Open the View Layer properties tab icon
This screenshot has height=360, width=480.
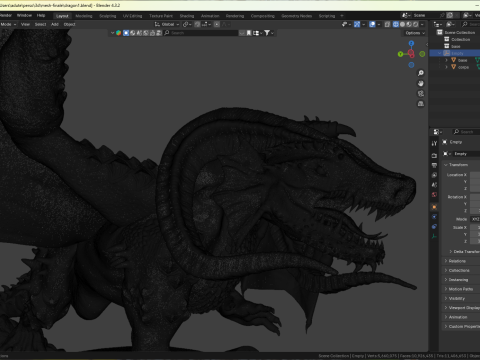click(434, 175)
